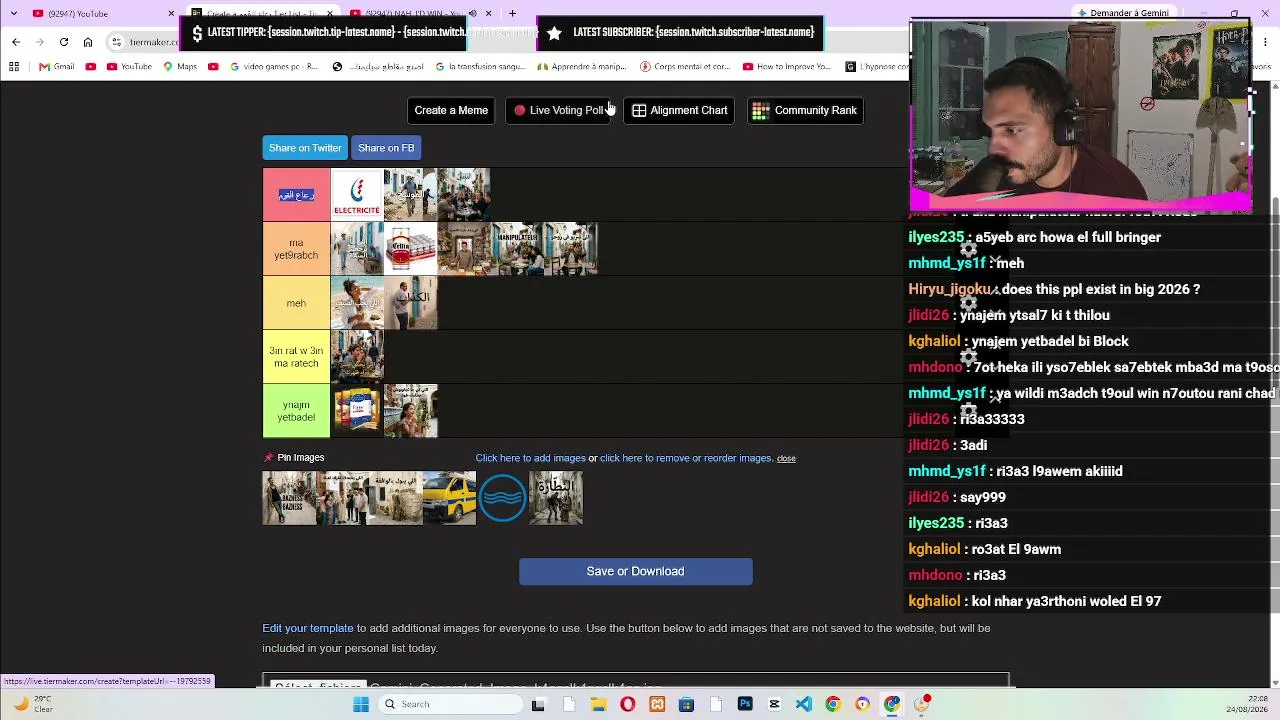
Task: Select the Celtia beer cans image
Action: (x=411, y=249)
